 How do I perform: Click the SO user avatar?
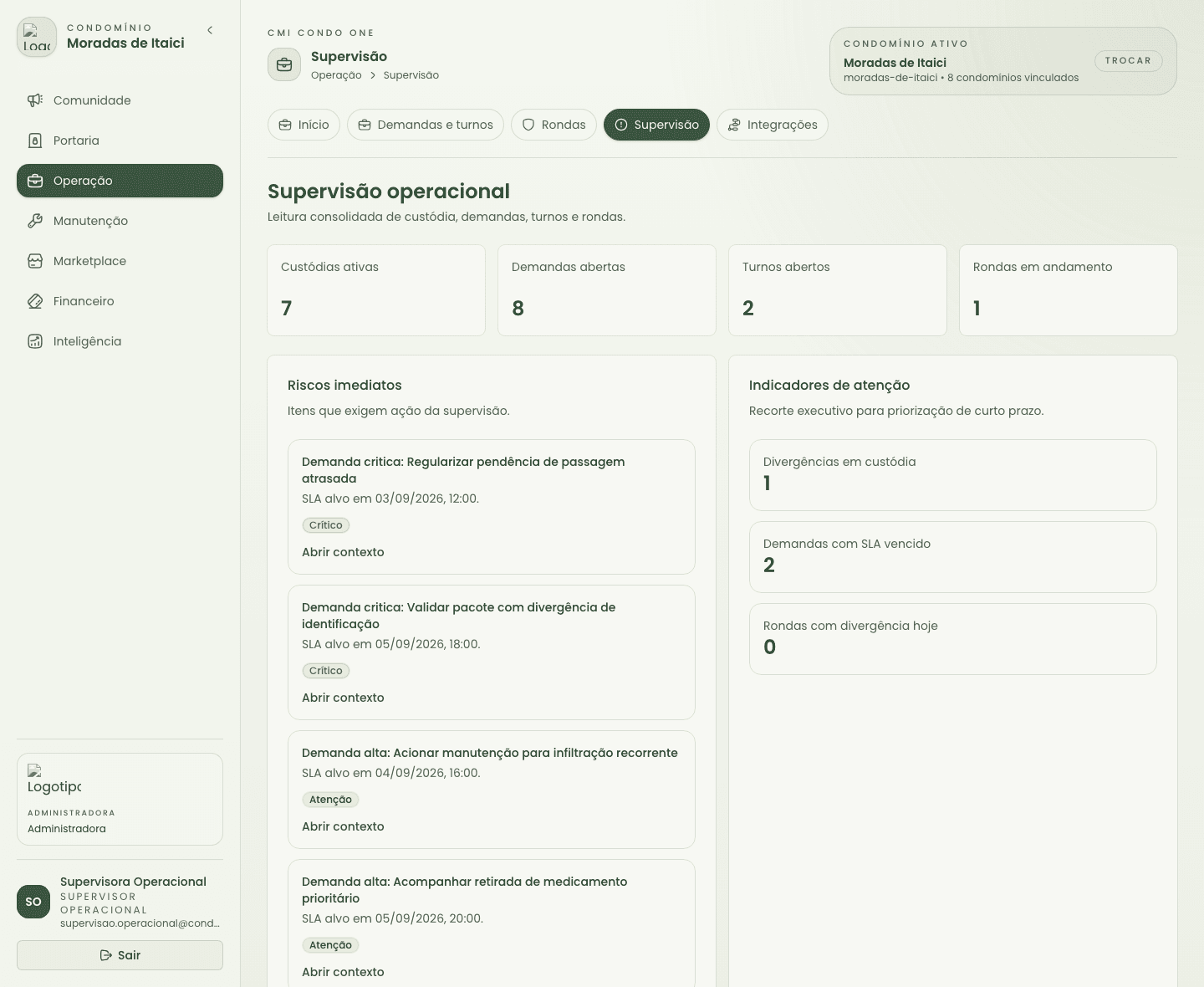coord(33,902)
